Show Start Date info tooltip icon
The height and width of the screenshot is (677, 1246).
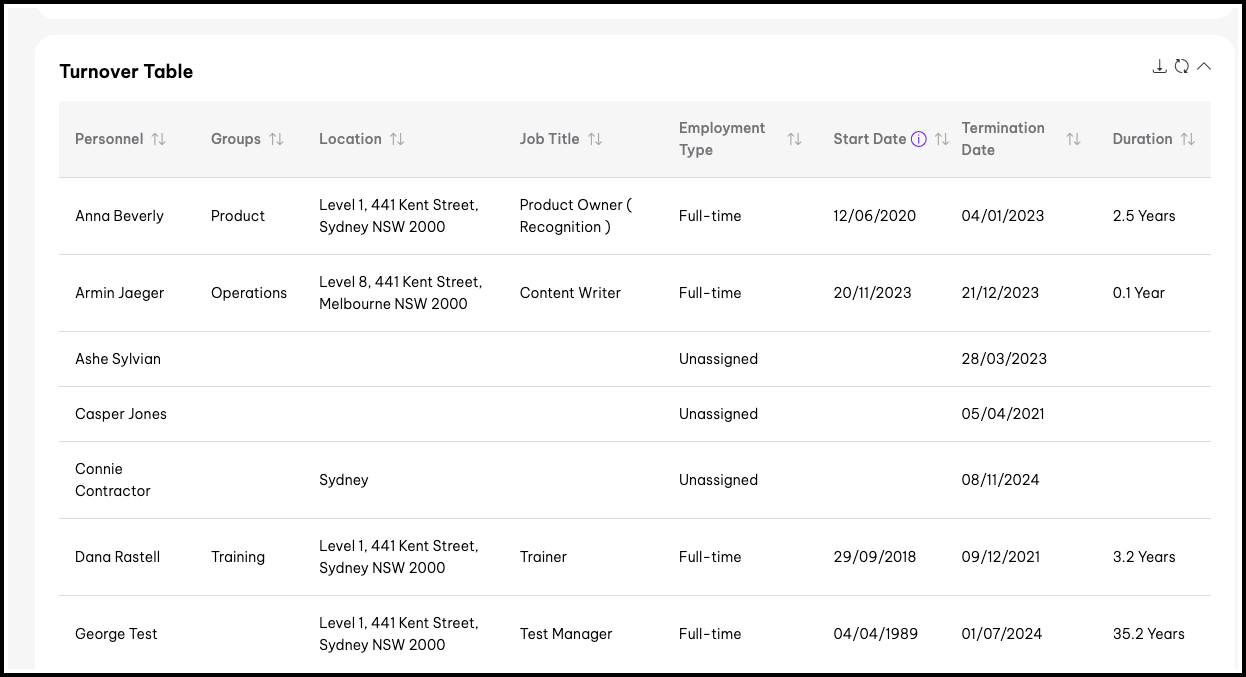[918, 139]
